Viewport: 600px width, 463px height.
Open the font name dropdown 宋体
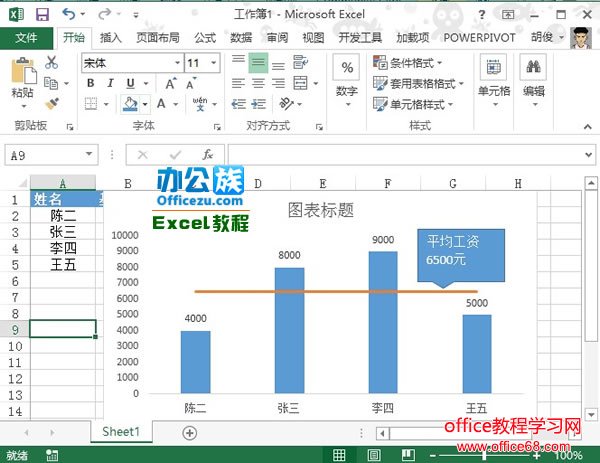(177, 63)
